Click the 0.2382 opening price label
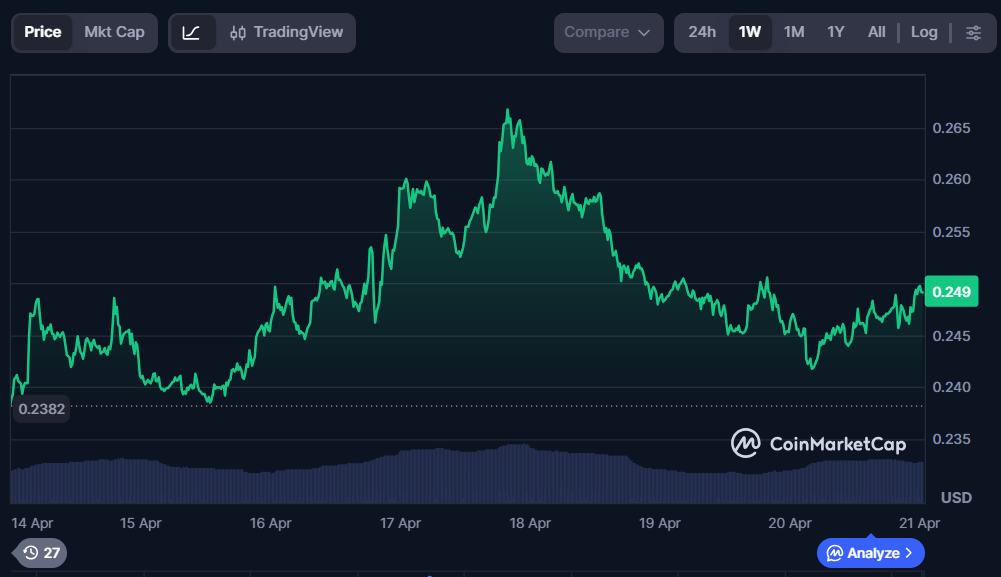 coord(41,408)
